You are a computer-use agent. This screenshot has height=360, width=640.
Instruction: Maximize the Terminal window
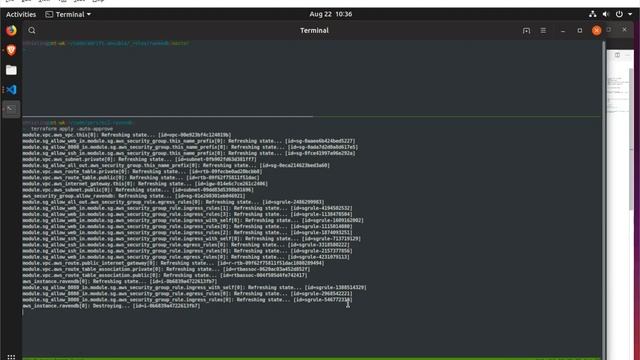click(580, 31)
